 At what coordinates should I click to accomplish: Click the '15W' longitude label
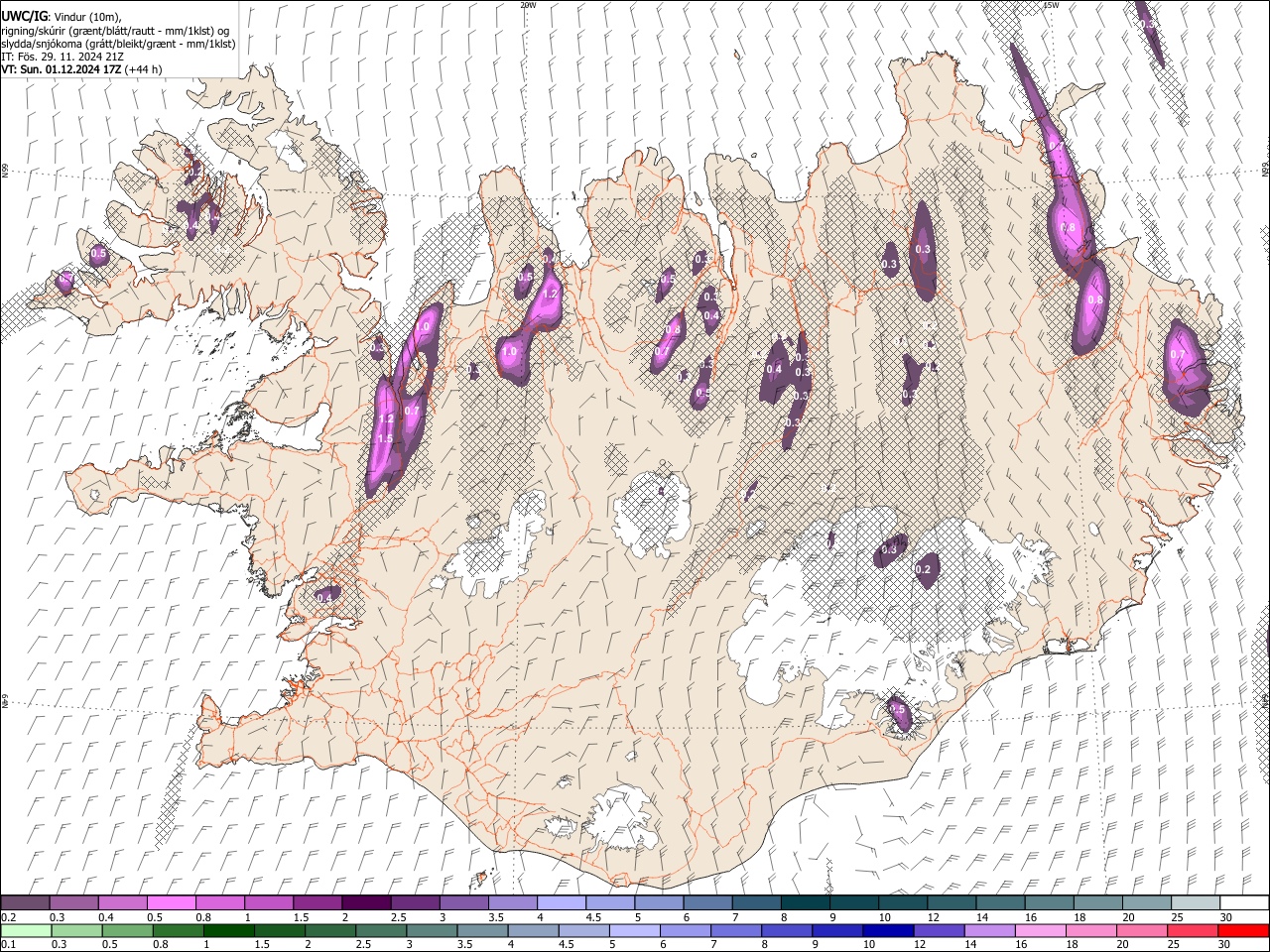click(x=1052, y=5)
